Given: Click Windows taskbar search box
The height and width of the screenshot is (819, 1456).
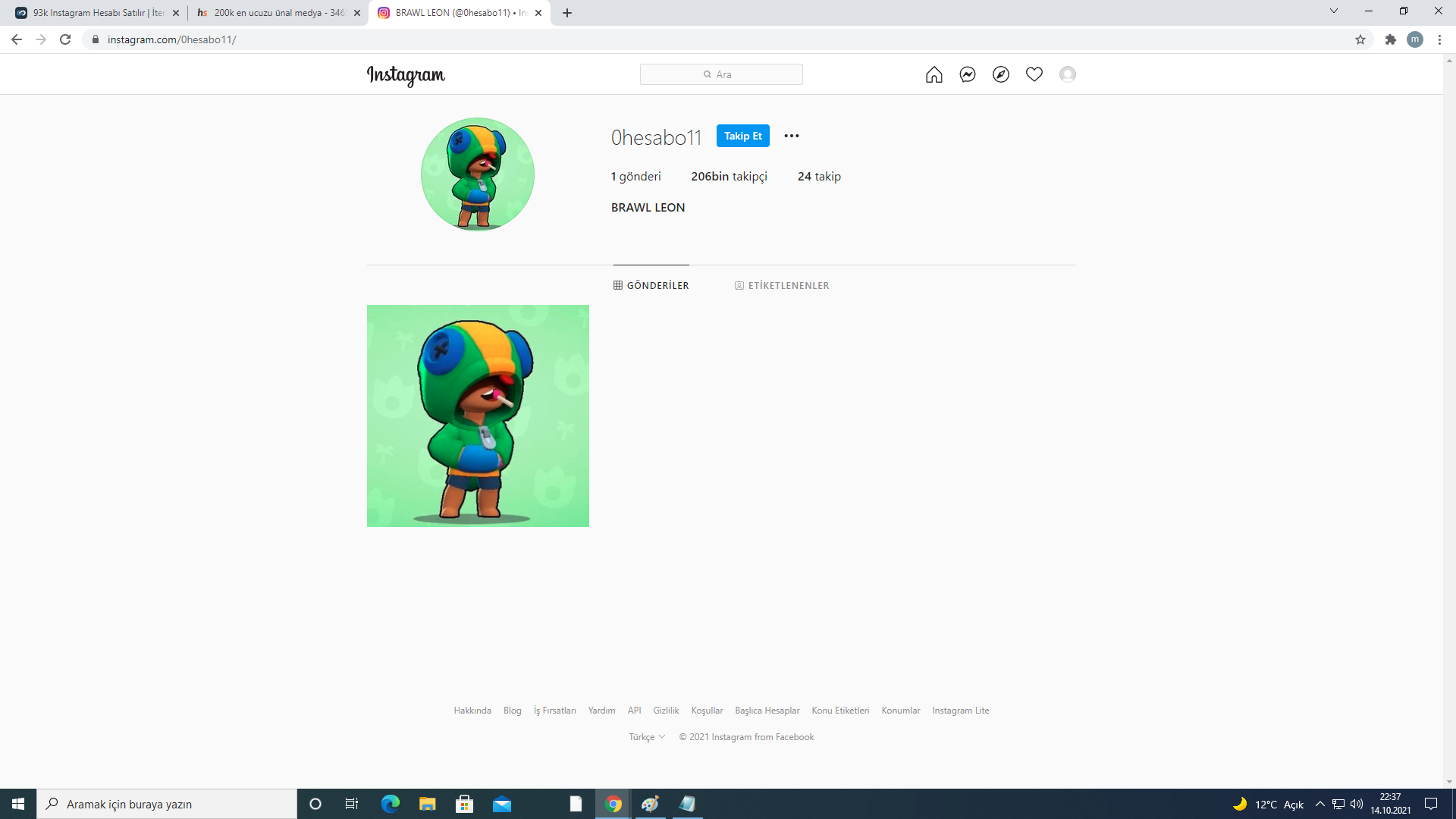Looking at the screenshot, I should tap(167, 804).
